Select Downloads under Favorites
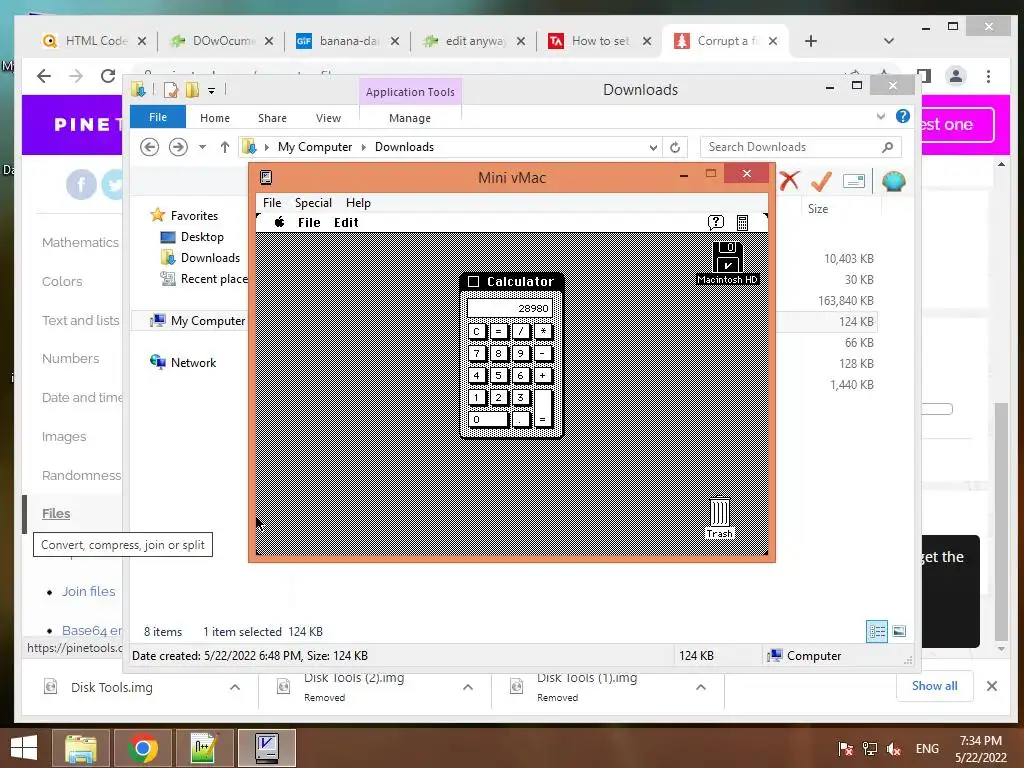The height and width of the screenshot is (768, 1024). tap(210, 257)
